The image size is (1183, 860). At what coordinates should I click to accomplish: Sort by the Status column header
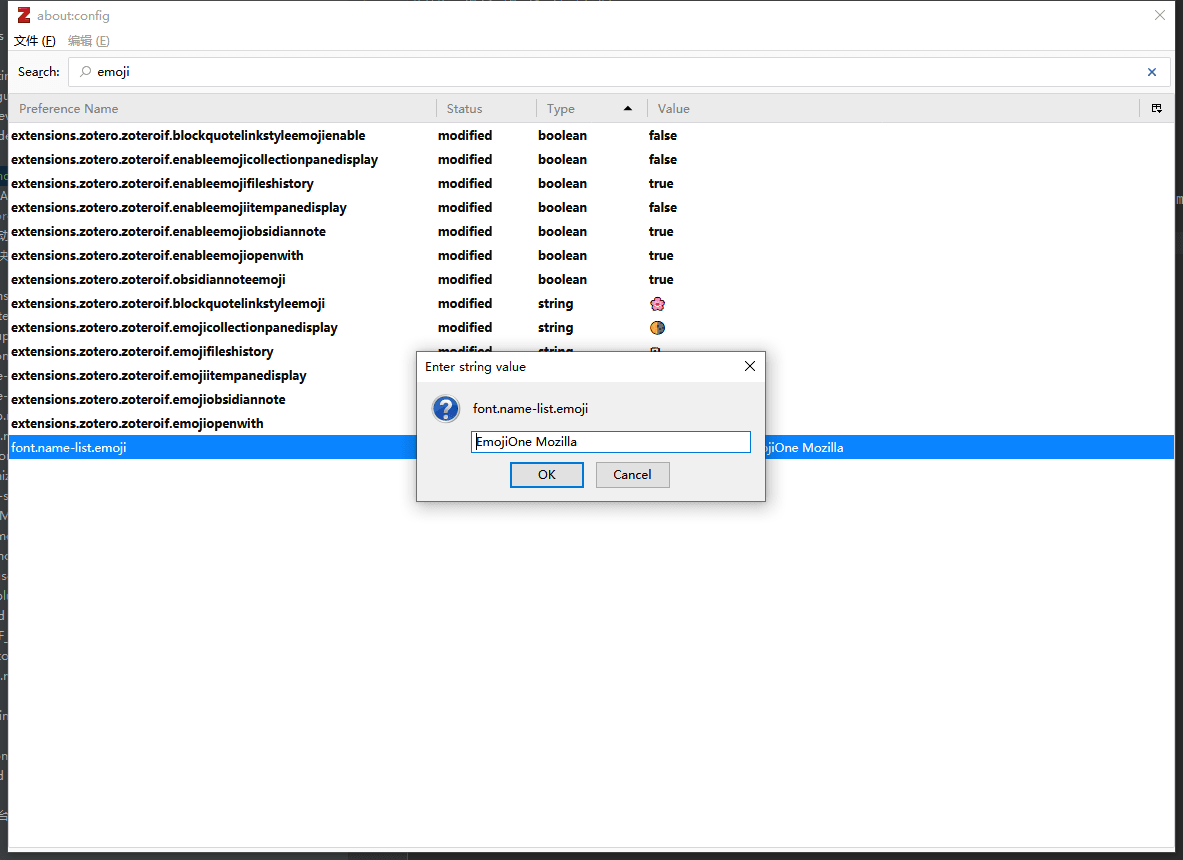[x=485, y=108]
